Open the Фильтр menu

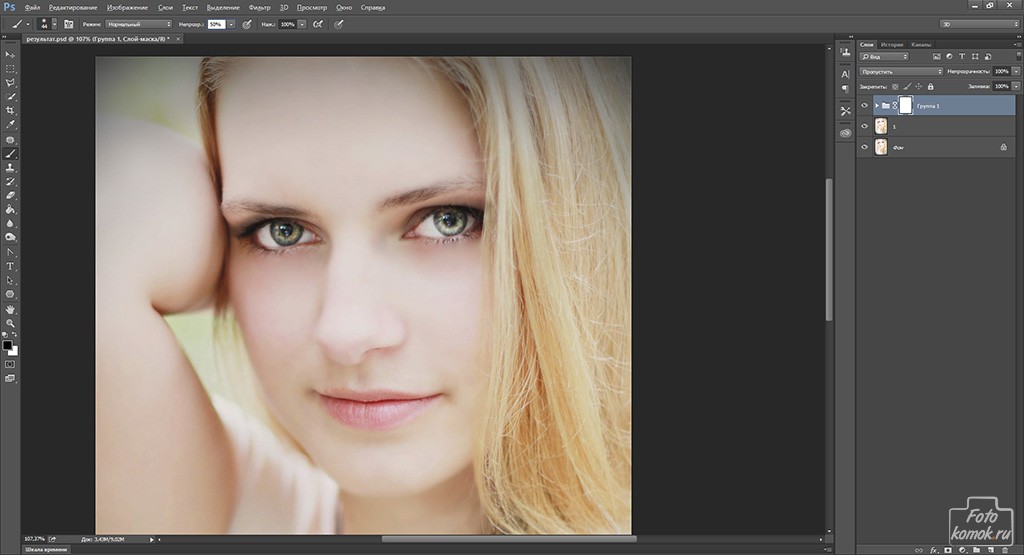click(x=259, y=7)
